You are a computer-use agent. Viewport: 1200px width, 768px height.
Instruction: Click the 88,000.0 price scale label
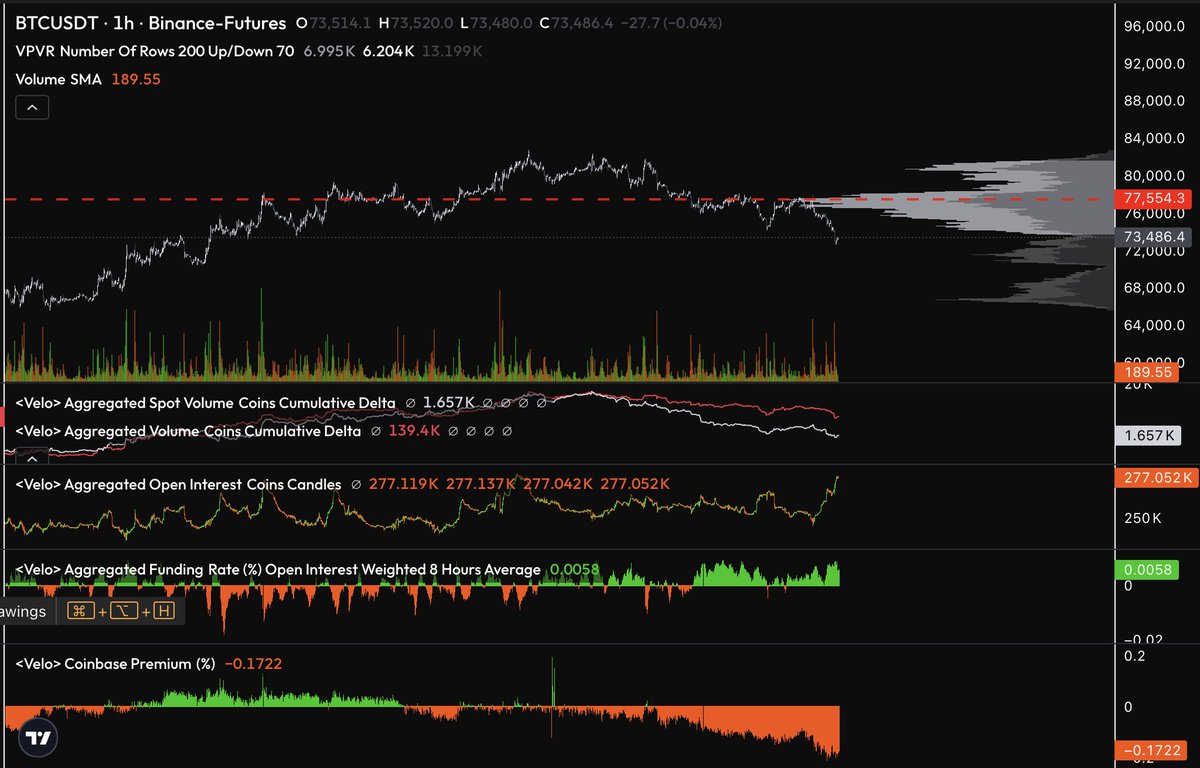1156,102
